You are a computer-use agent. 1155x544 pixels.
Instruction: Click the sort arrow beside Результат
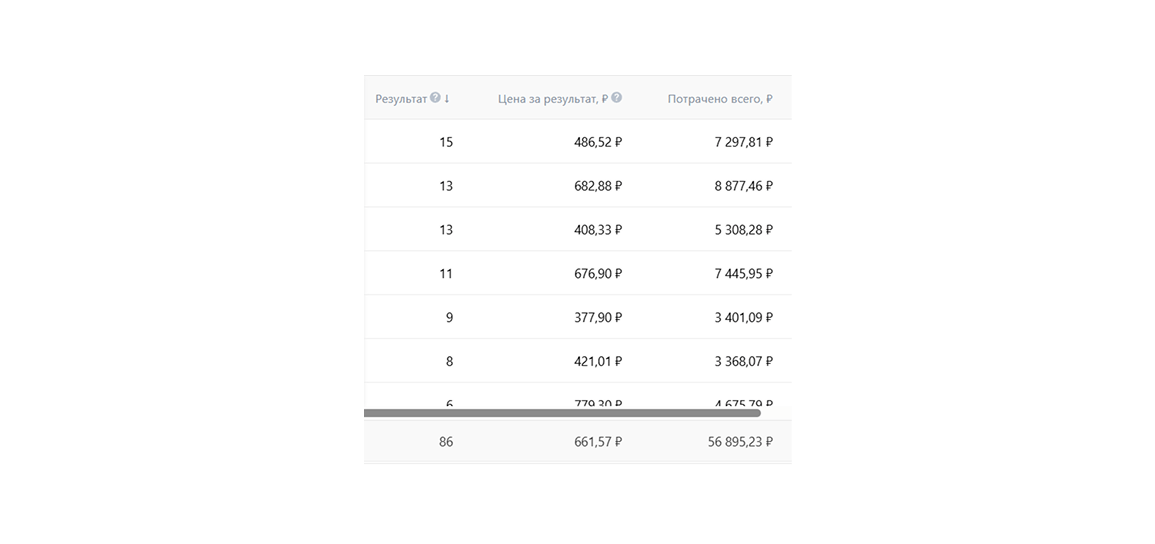[x=447, y=98]
